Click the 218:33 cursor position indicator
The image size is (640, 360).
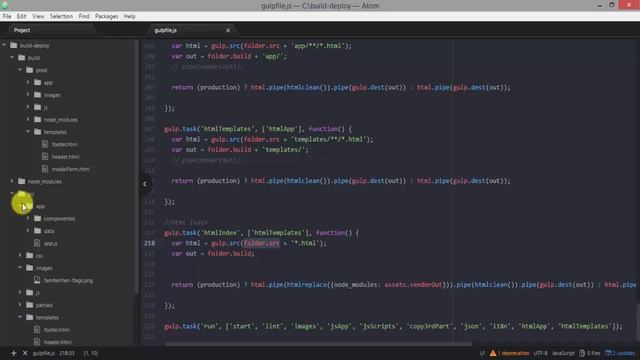click(x=67, y=353)
